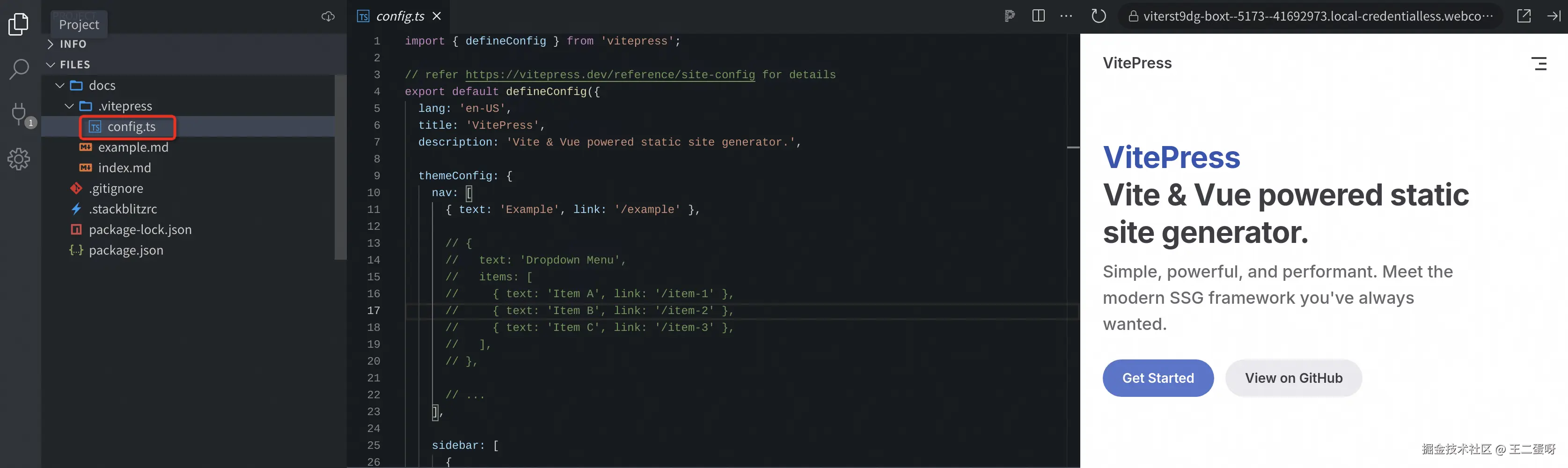Click the large blue VitePress hero title
Image resolution: width=1568 pixels, height=468 pixels.
1171,157
